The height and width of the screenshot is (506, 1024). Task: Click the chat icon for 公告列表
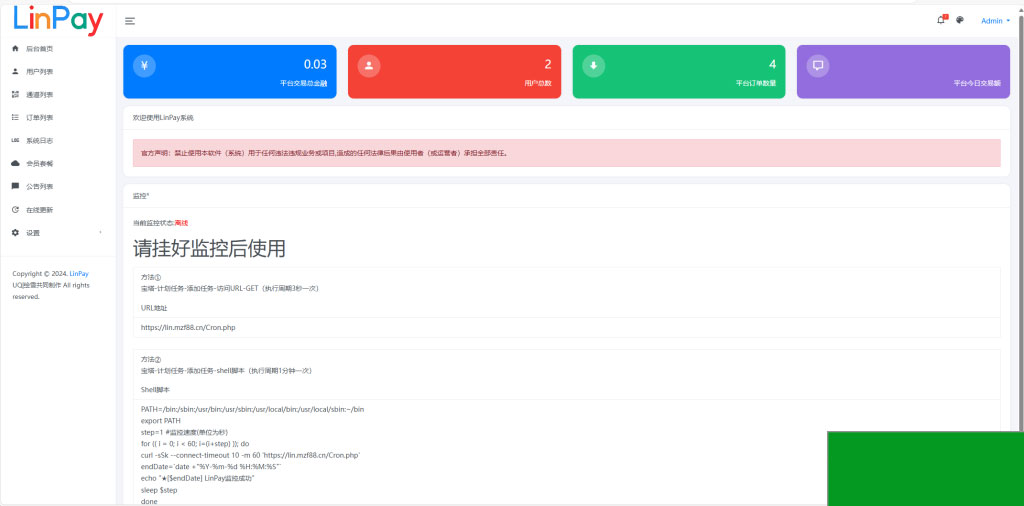[16, 186]
